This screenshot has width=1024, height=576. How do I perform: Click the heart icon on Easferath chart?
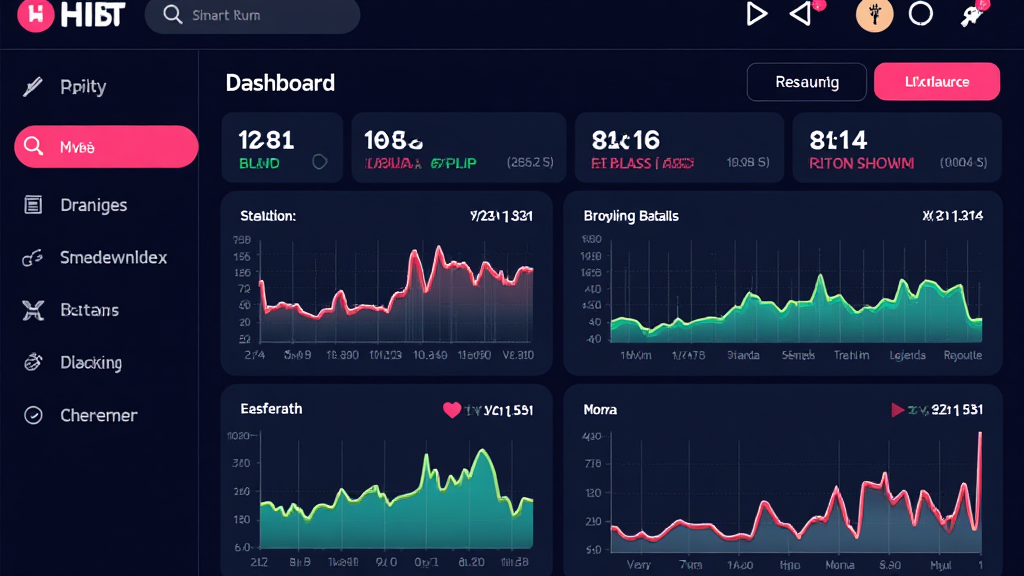(x=451, y=410)
